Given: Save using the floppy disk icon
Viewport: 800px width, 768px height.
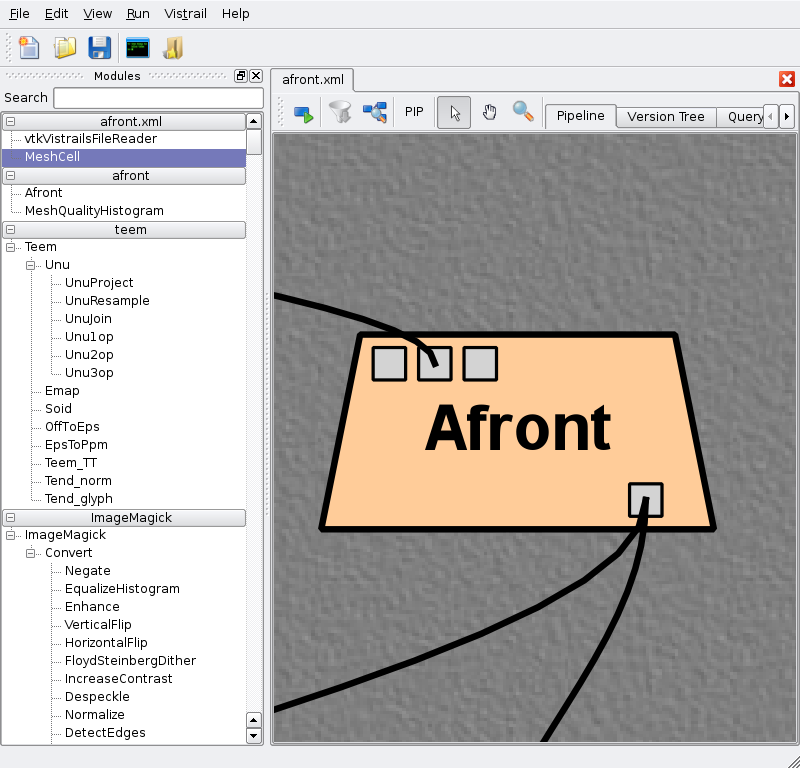Looking at the screenshot, I should [x=99, y=47].
